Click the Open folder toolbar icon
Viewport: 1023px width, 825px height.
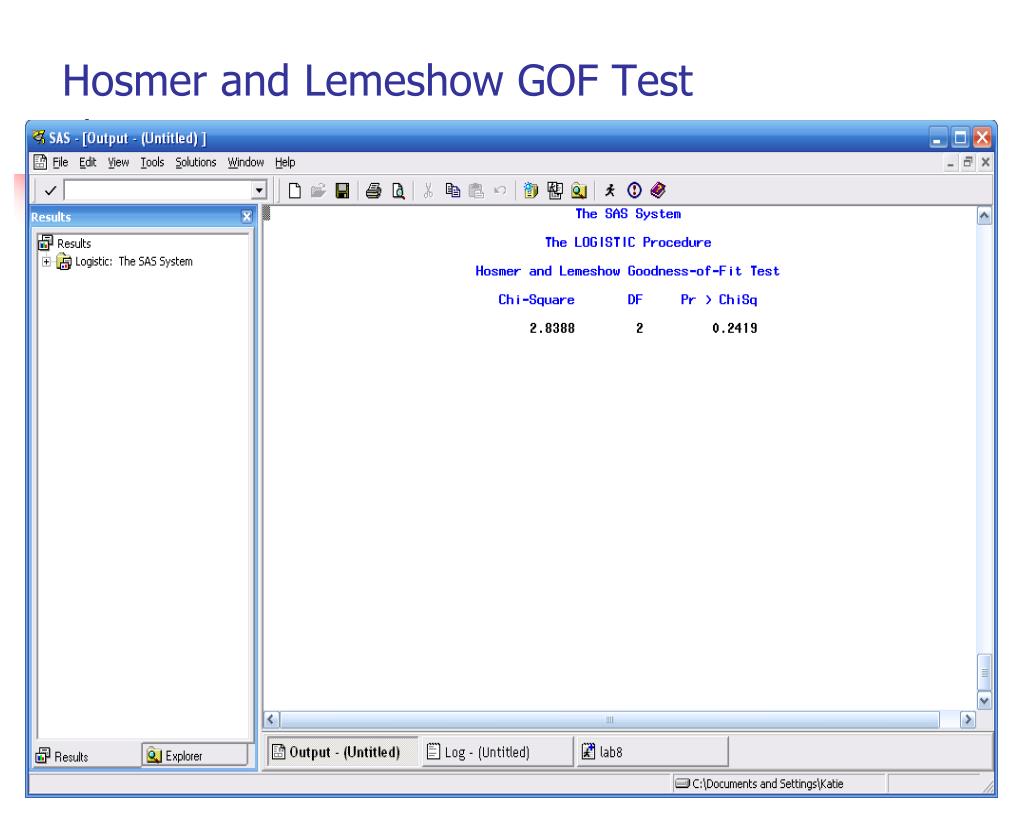point(318,190)
